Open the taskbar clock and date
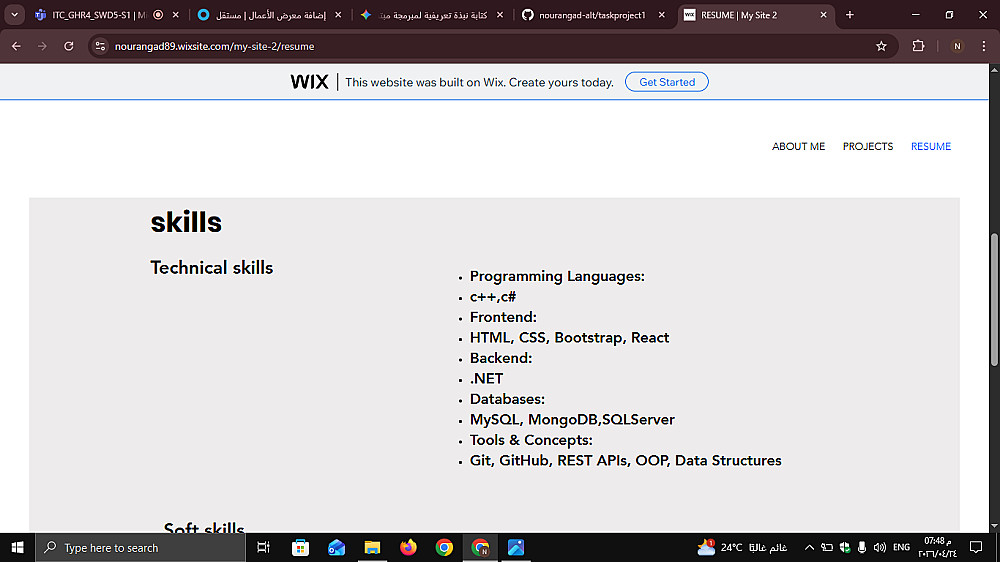The image size is (1000, 562). (938, 547)
